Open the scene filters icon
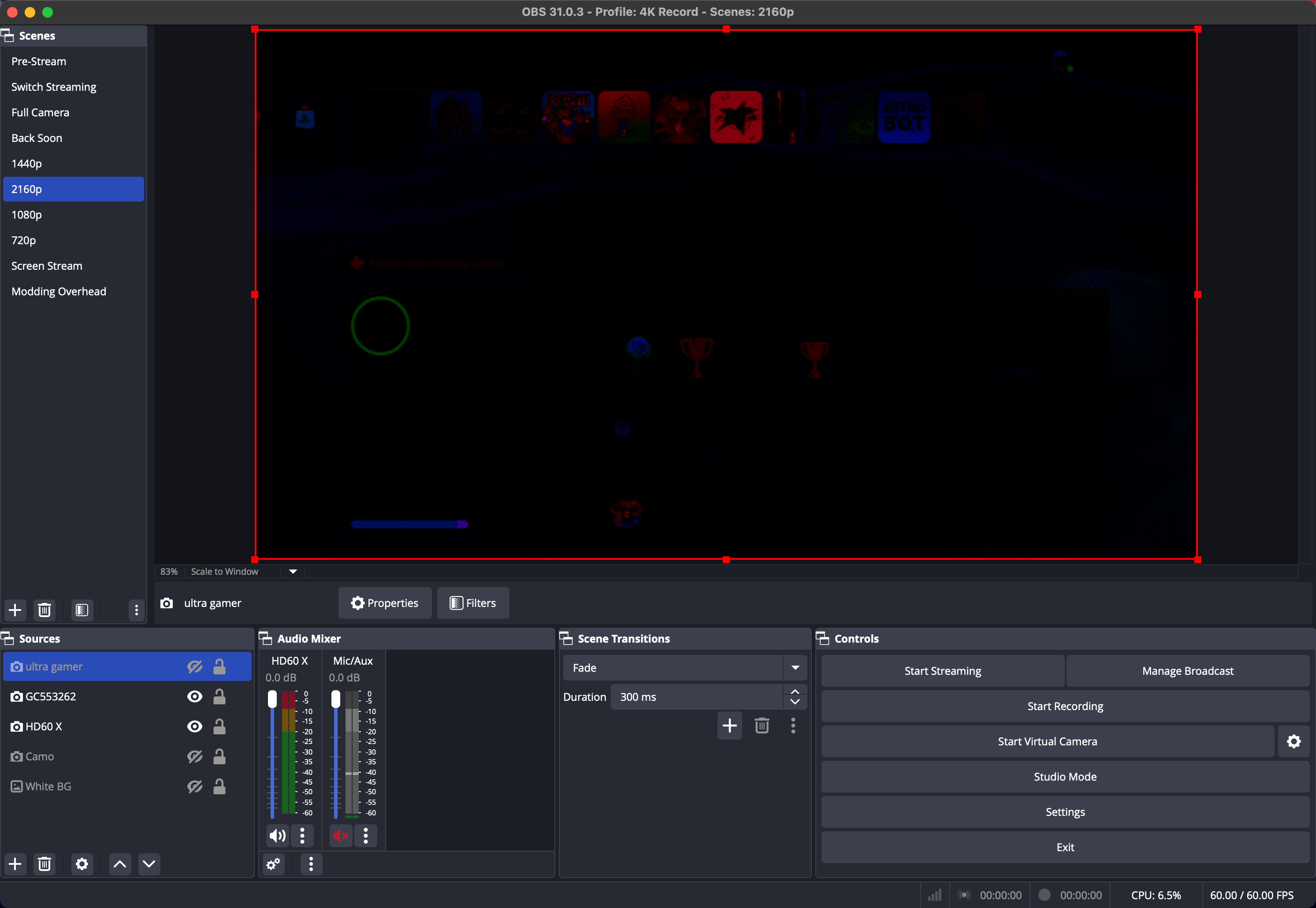The image size is (1316, 908). click(x=82, y=610)
